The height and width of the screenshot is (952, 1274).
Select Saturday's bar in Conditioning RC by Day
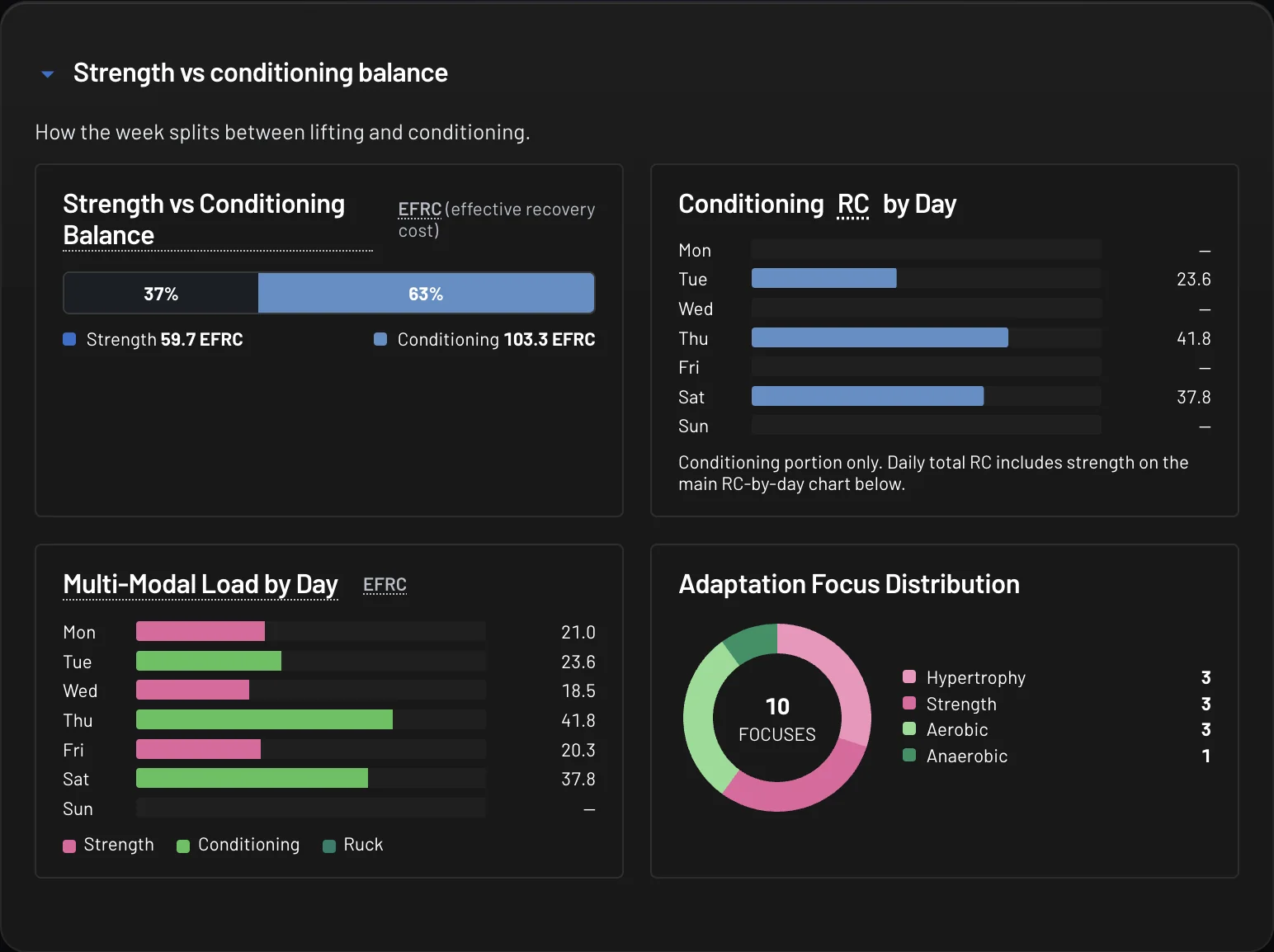tap(867, 396)
